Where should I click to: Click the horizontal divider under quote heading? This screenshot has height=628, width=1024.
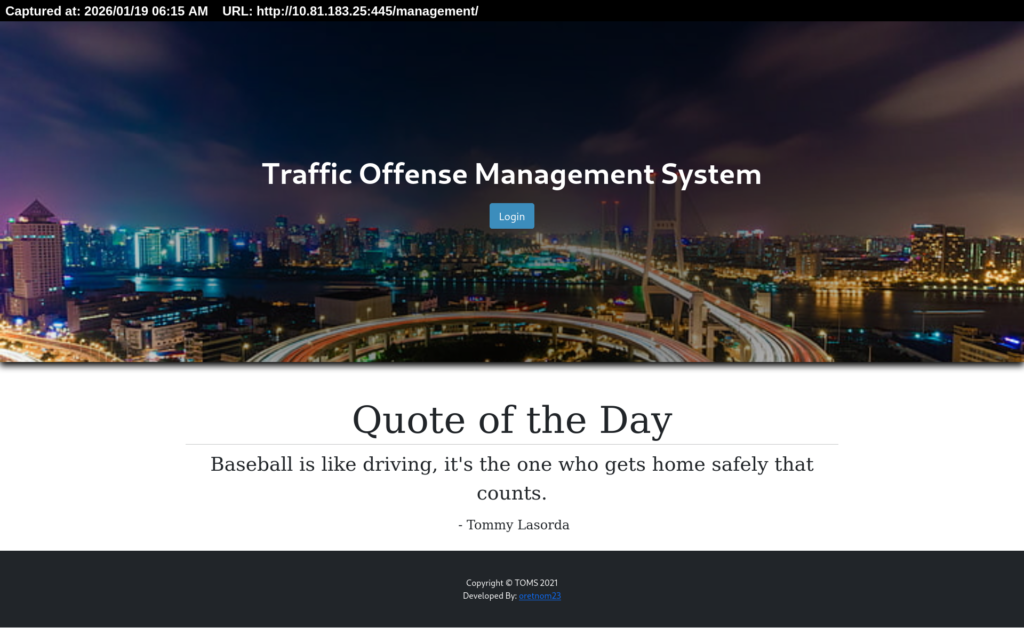coord(511,444)
